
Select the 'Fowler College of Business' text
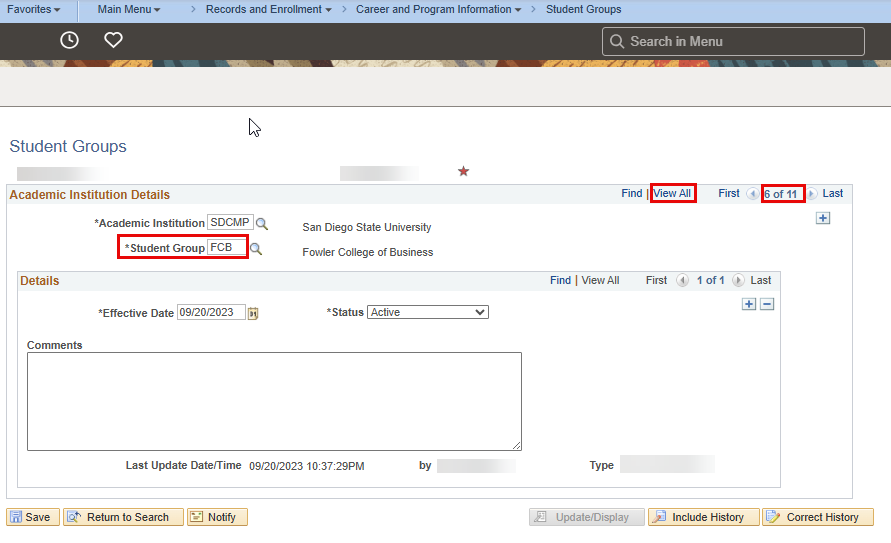[x=368, y=252]
